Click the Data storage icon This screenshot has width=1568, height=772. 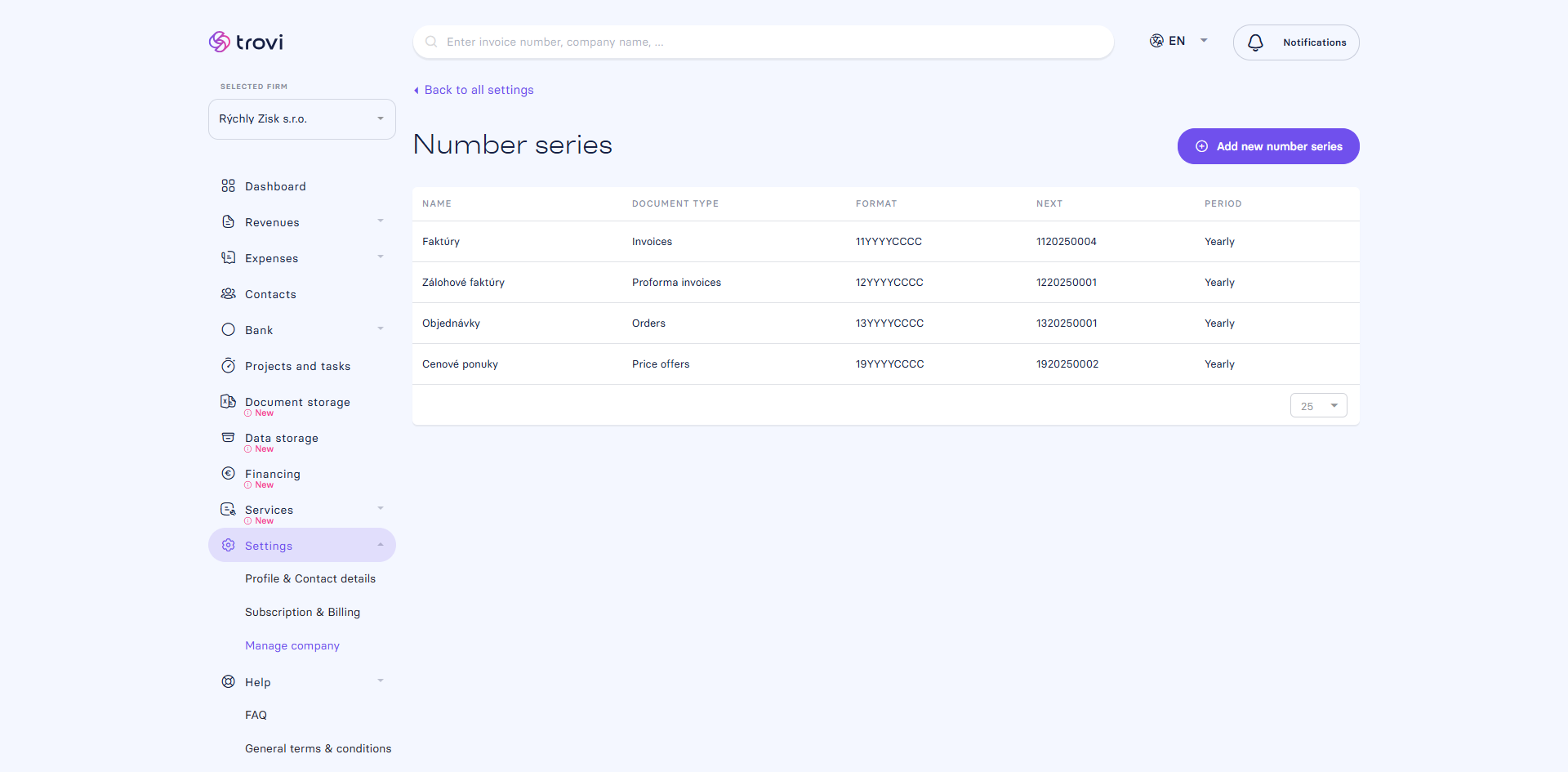point(228,438)
